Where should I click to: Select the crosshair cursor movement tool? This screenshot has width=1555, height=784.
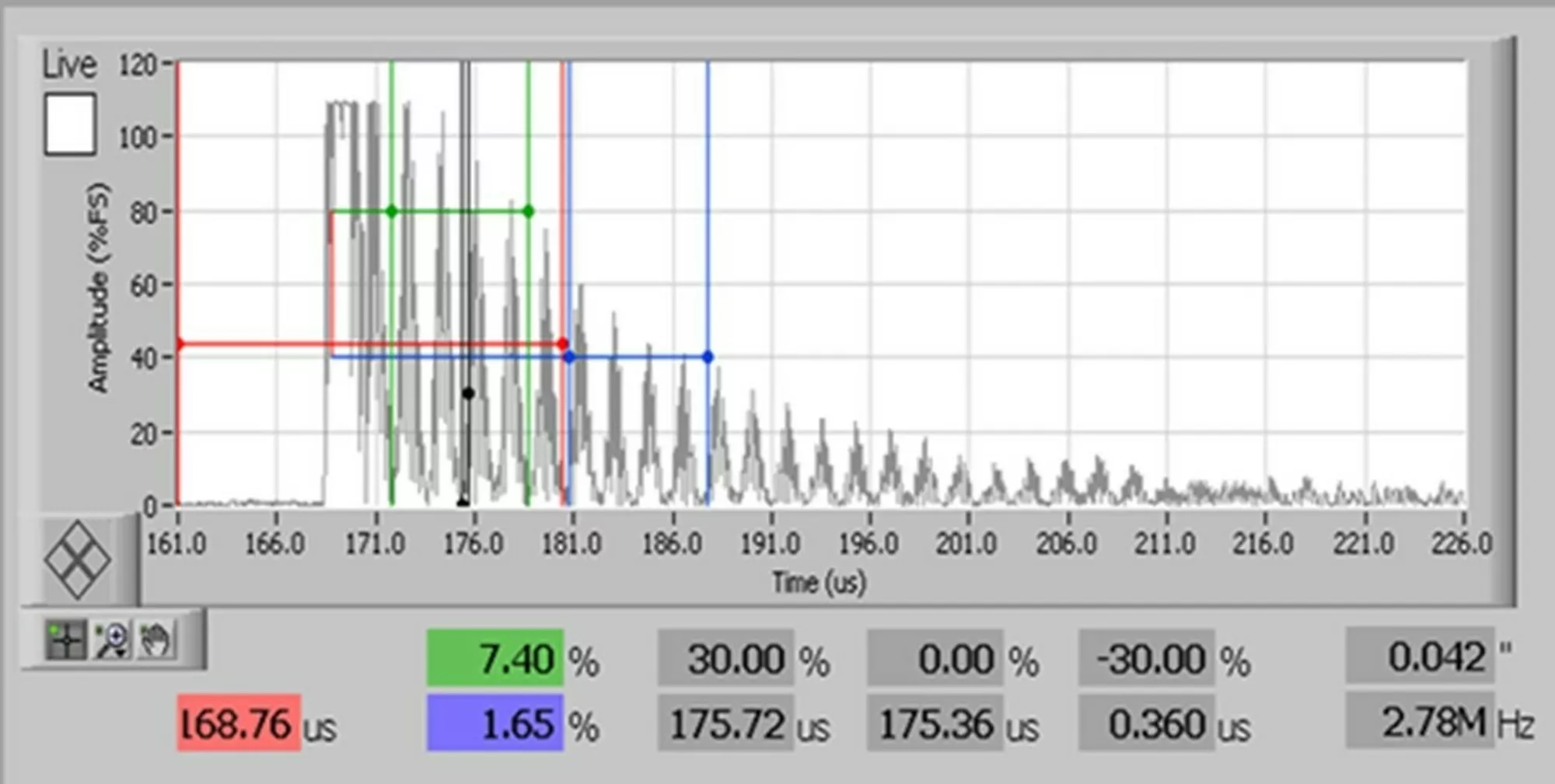65,641
